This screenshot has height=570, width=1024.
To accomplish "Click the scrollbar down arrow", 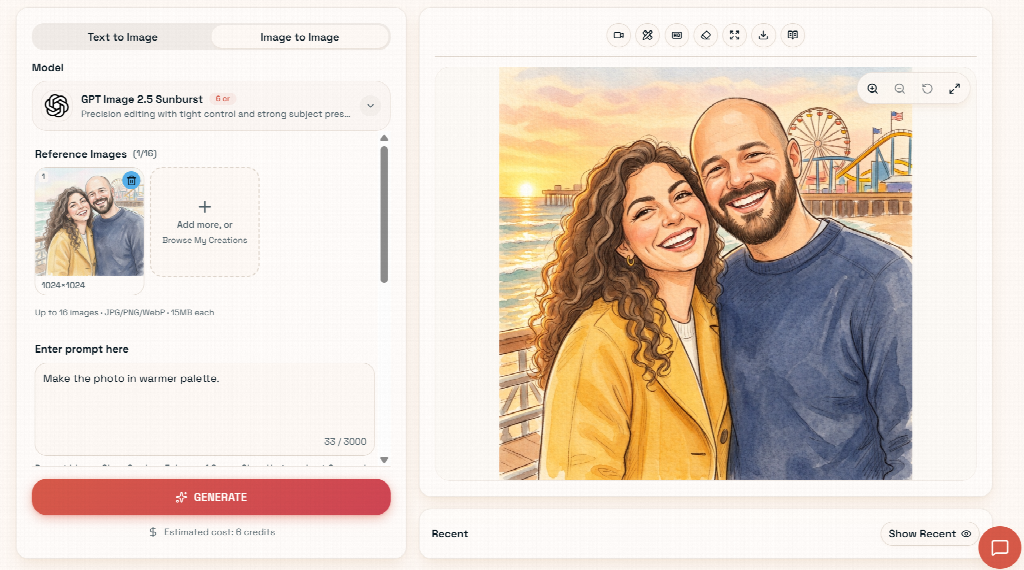I will (x=384, y=460).
